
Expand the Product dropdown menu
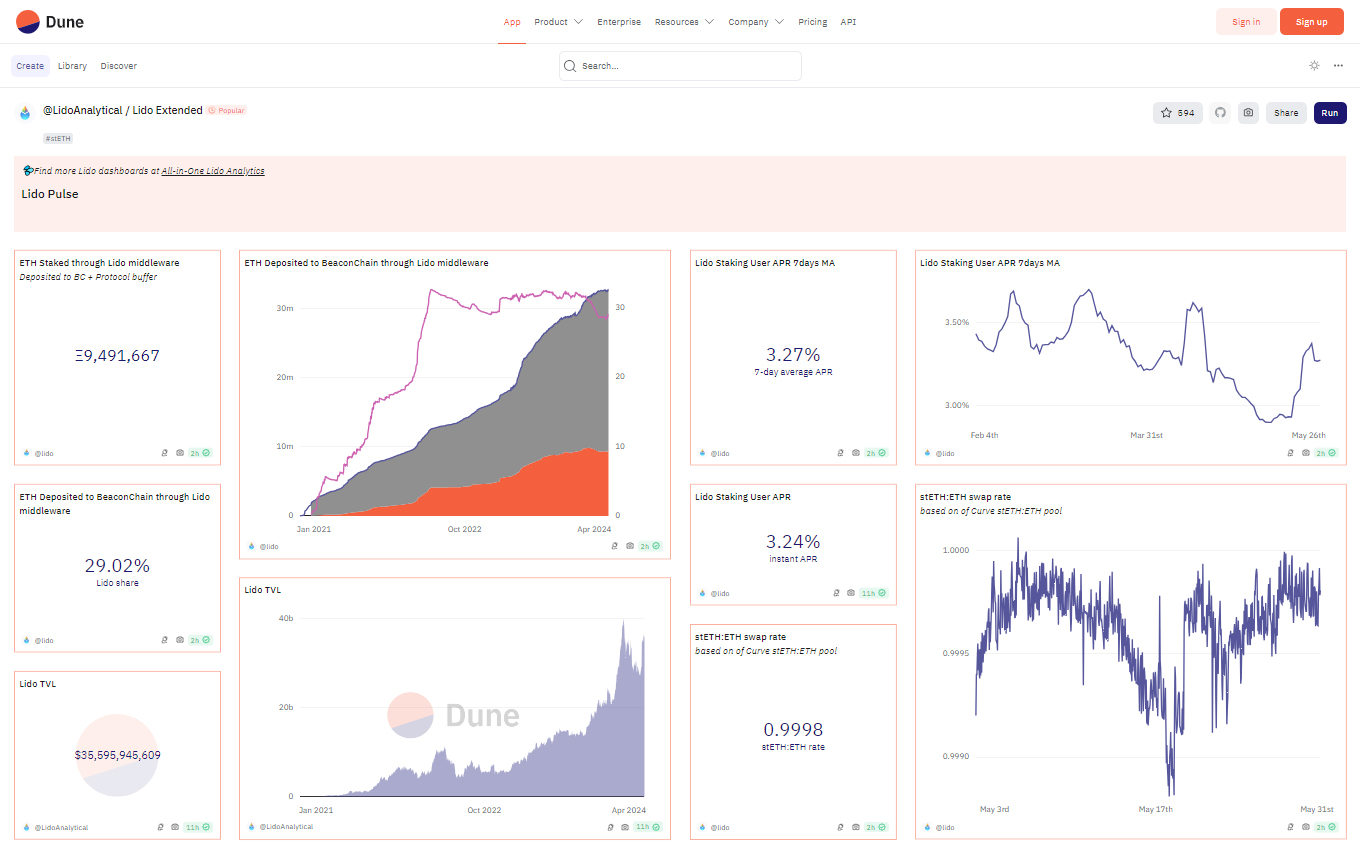pos(558,22)
